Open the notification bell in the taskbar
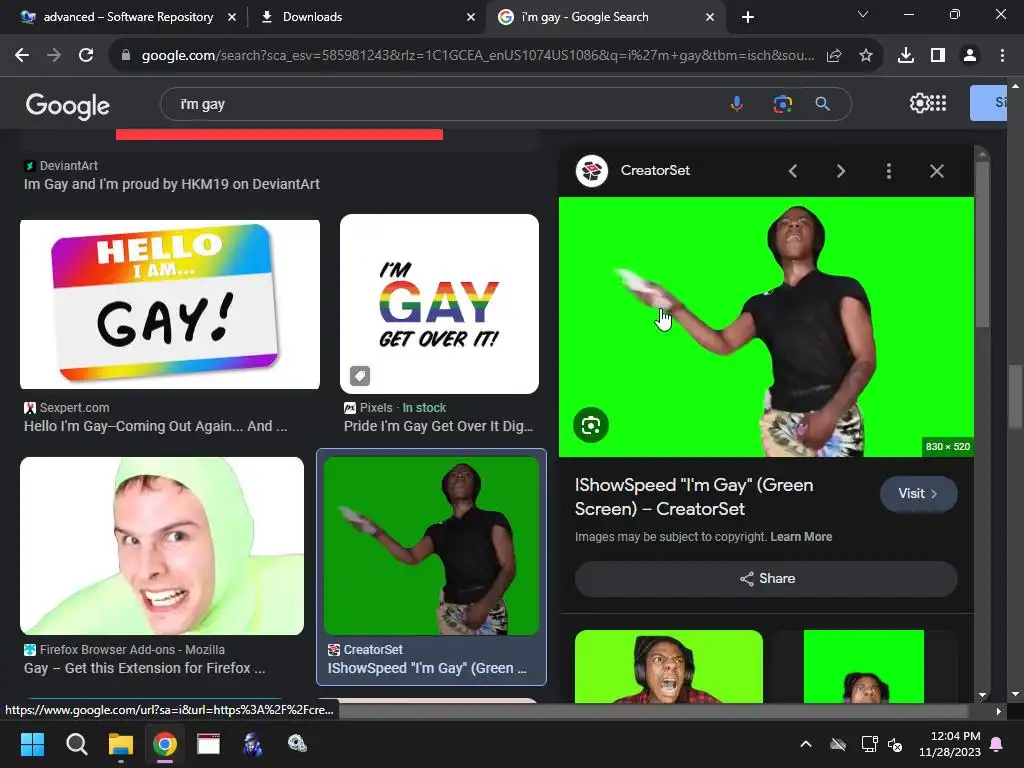Image resolution: width=1024 pixels, height=768 pixels. 997,744
